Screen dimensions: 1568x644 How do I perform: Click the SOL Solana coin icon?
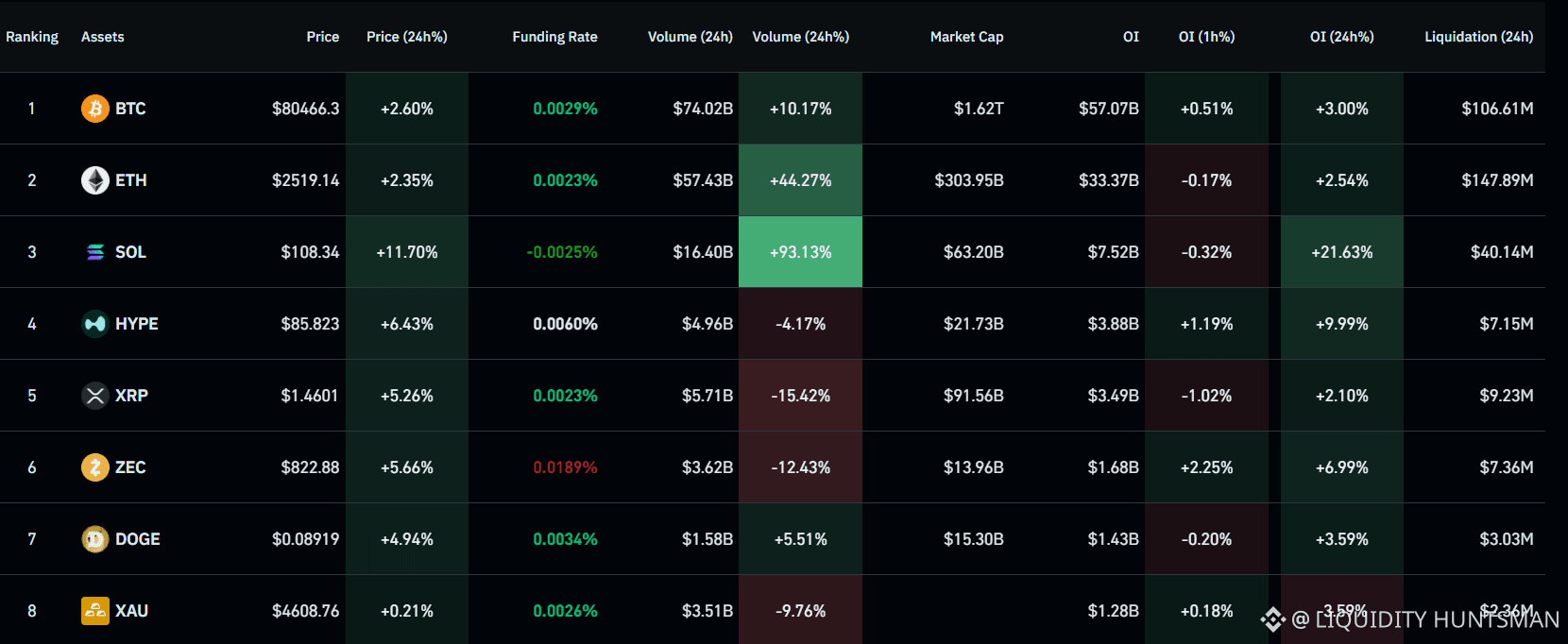click(95, 252)
